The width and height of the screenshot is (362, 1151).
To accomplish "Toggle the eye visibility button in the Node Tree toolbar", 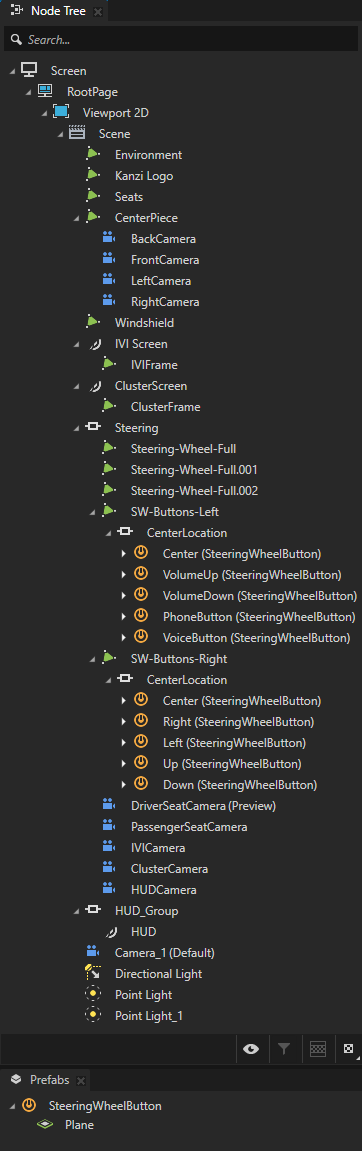I will [x=251, y=1049].
